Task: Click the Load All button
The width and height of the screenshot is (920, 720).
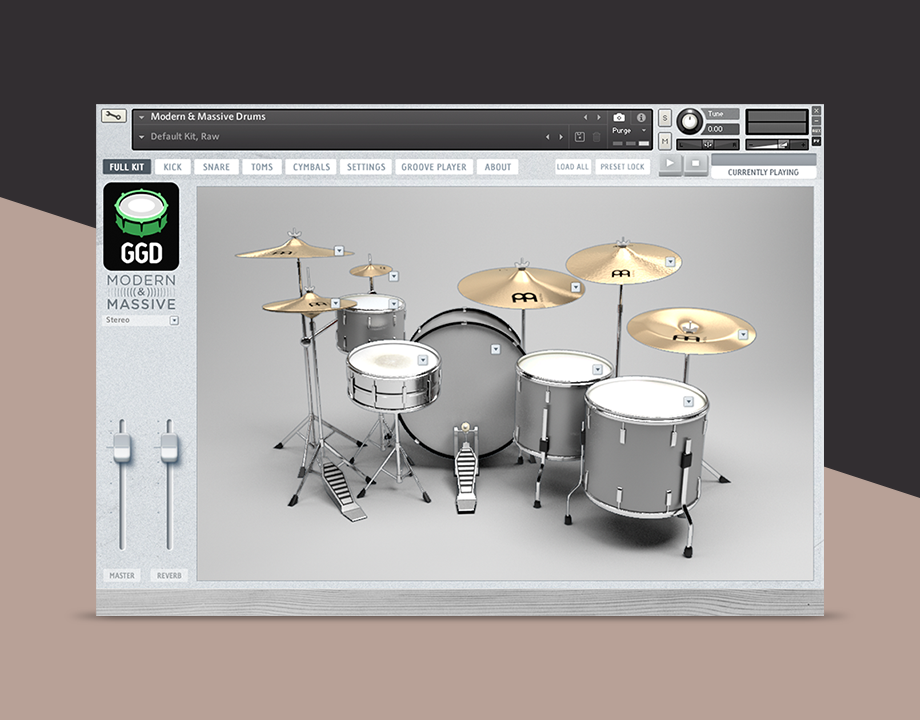Action: coord(573,167)
